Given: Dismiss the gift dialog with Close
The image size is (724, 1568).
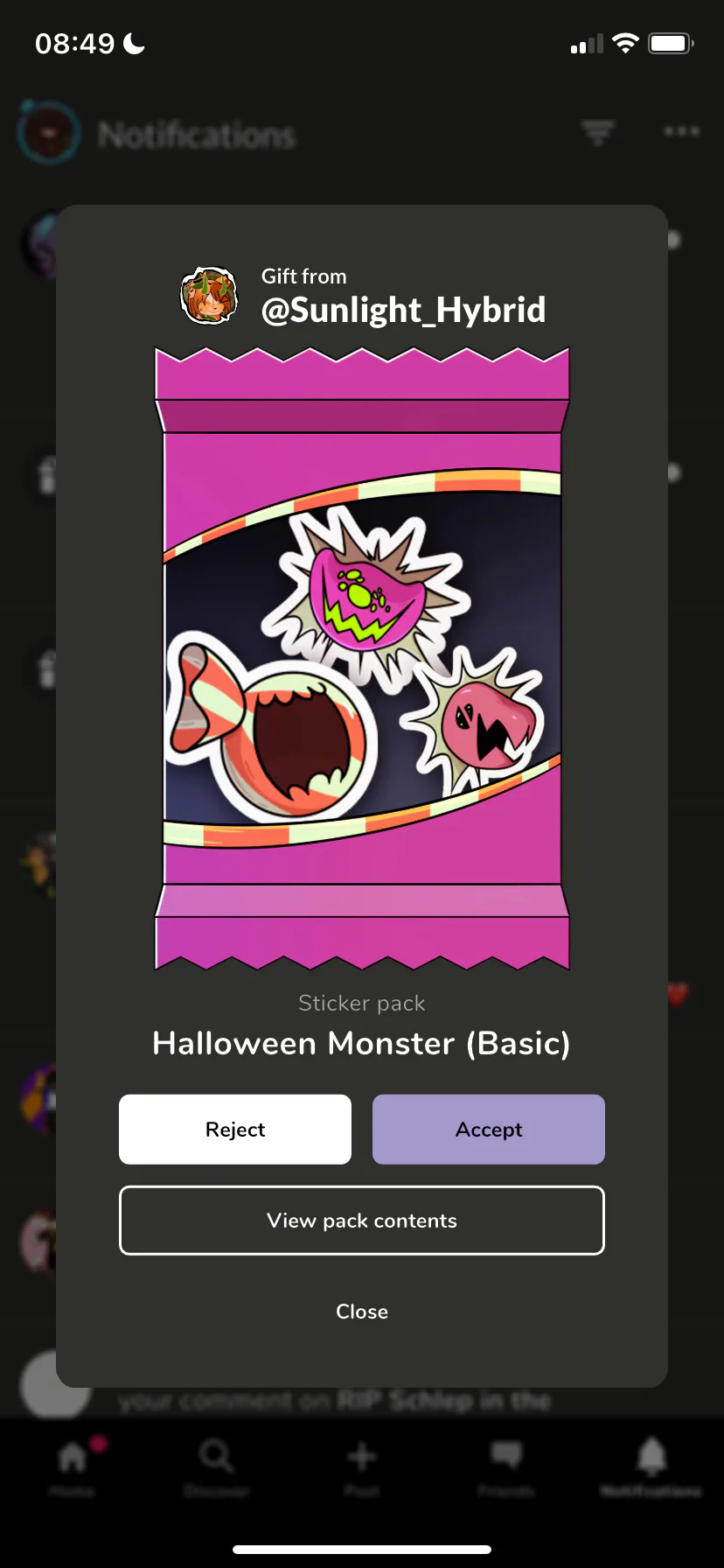Looking at the screenshot, I should 362,1311.
